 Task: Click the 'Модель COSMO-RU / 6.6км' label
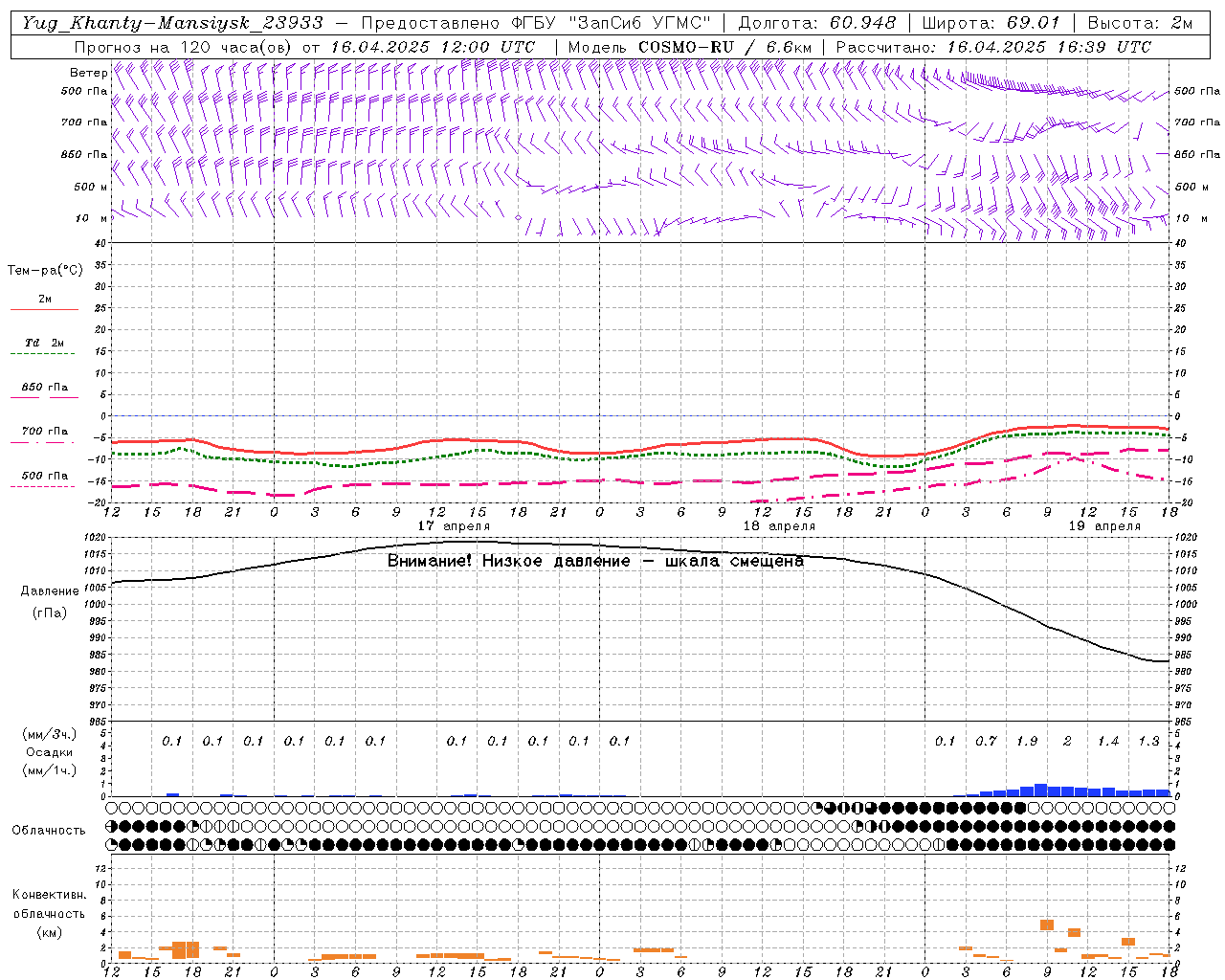click(x=690, y=47)
